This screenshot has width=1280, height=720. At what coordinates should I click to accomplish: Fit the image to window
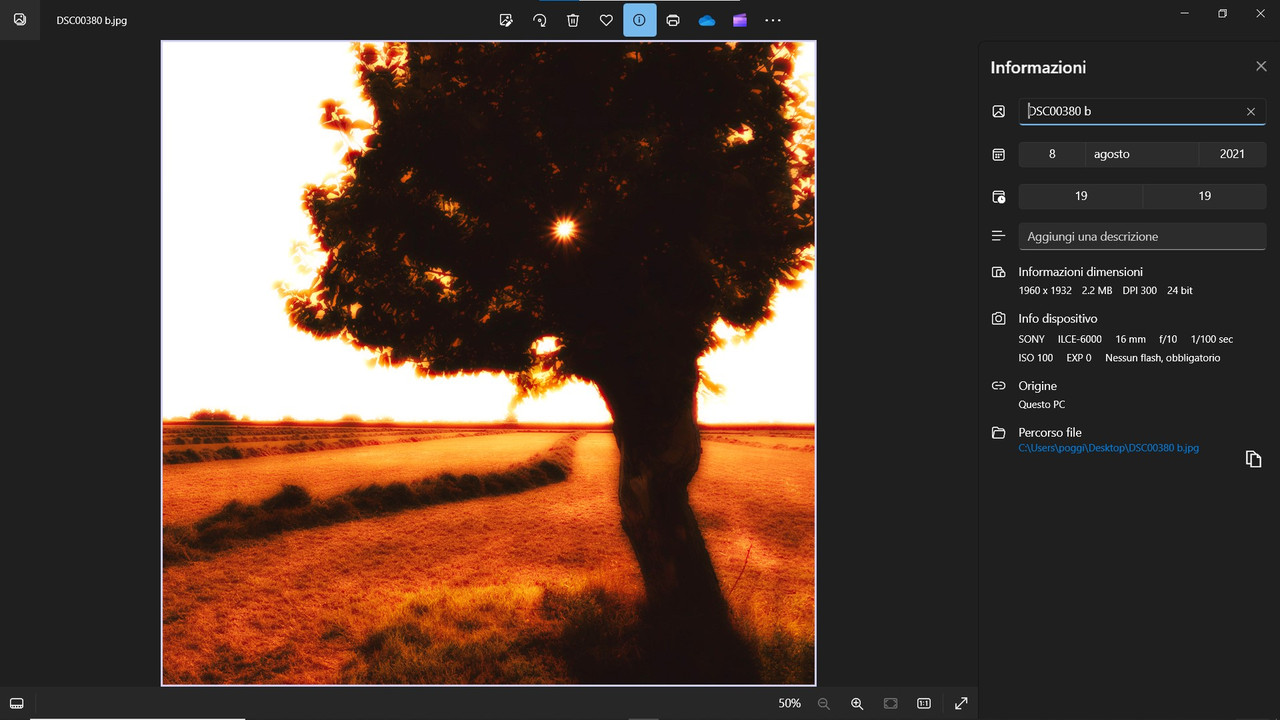point(891,703)
